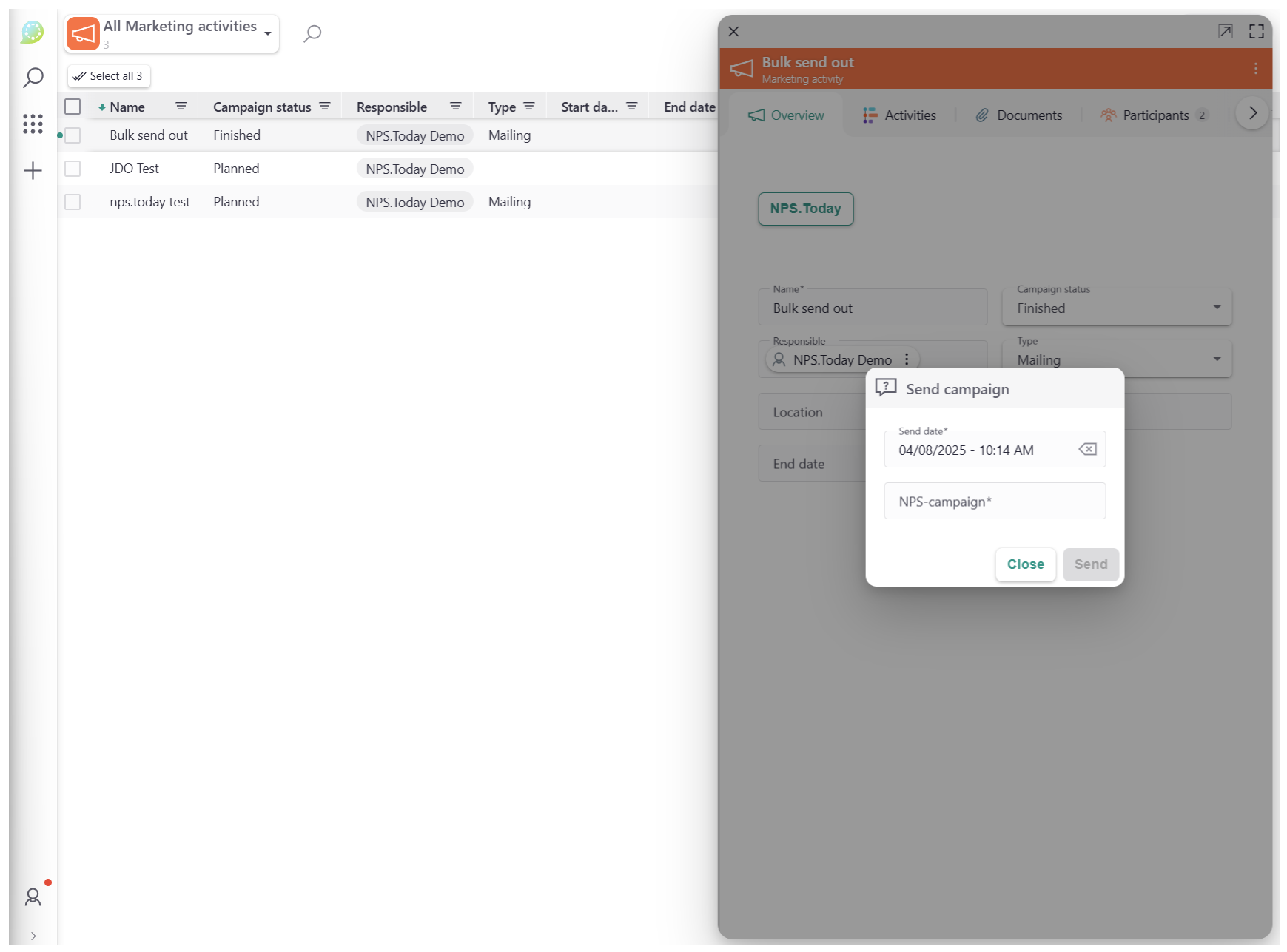Open actions menu next to NPS.Today Demo responsible

(x=907, y=359)
